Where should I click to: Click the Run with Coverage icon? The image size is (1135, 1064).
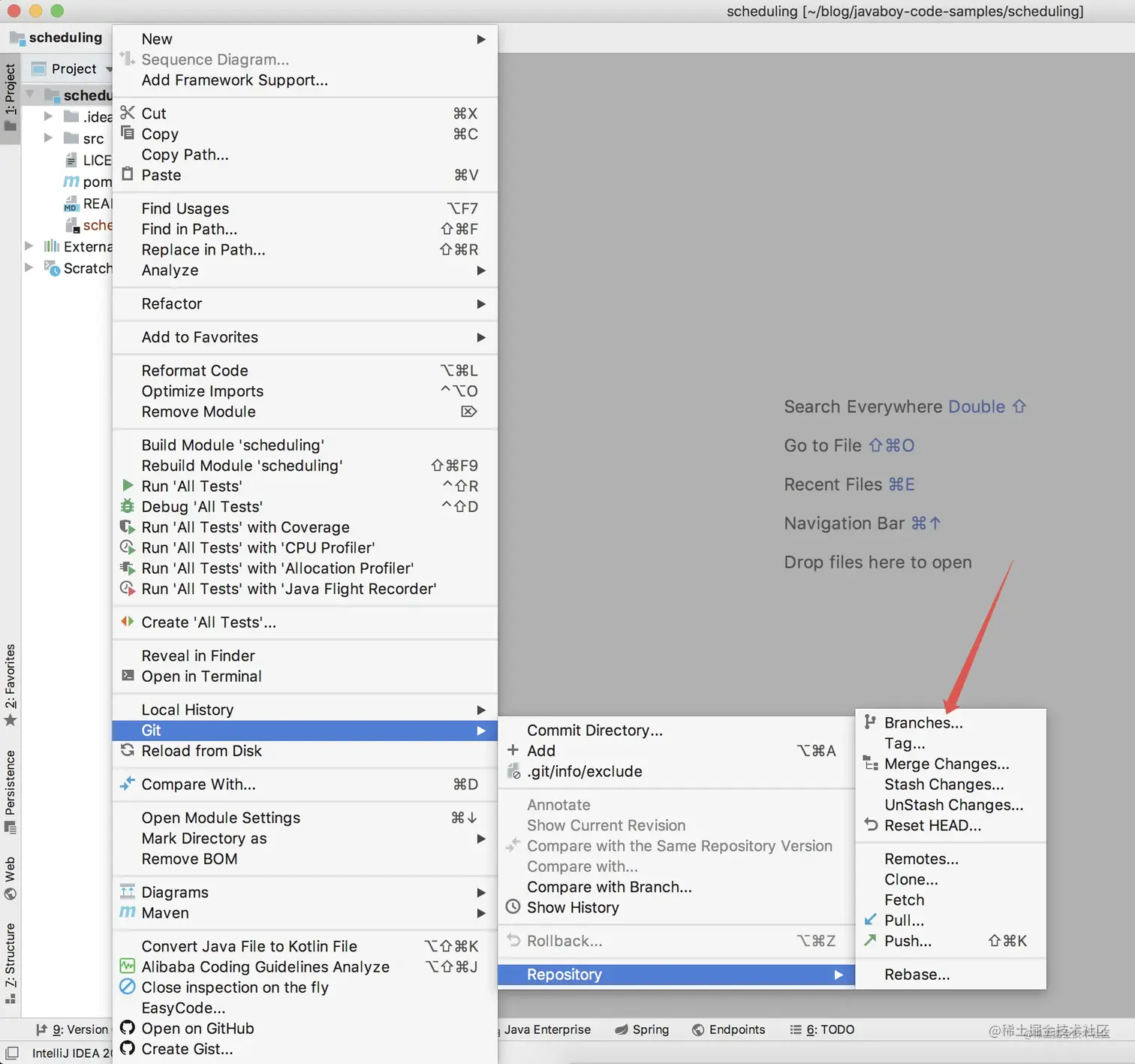point(128,526)
